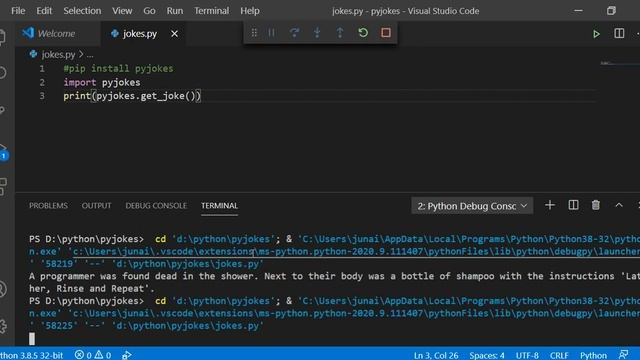Open the Go menu

(149, 11)
